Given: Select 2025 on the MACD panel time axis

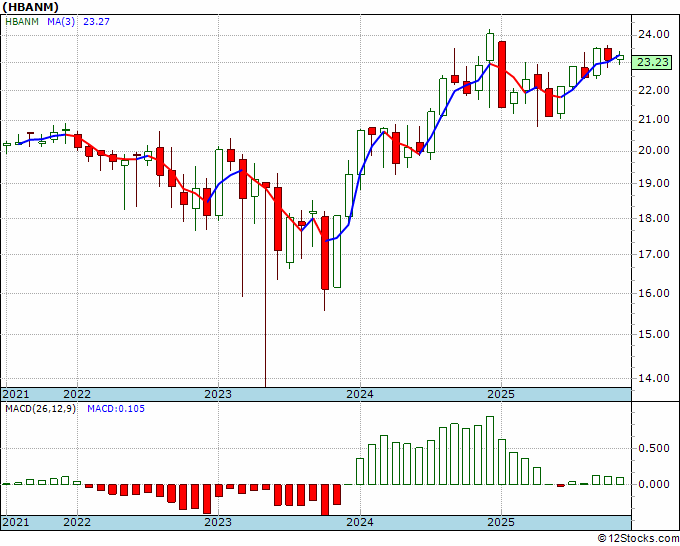Looking at the screenshot, I should click(x=501, y=522).
